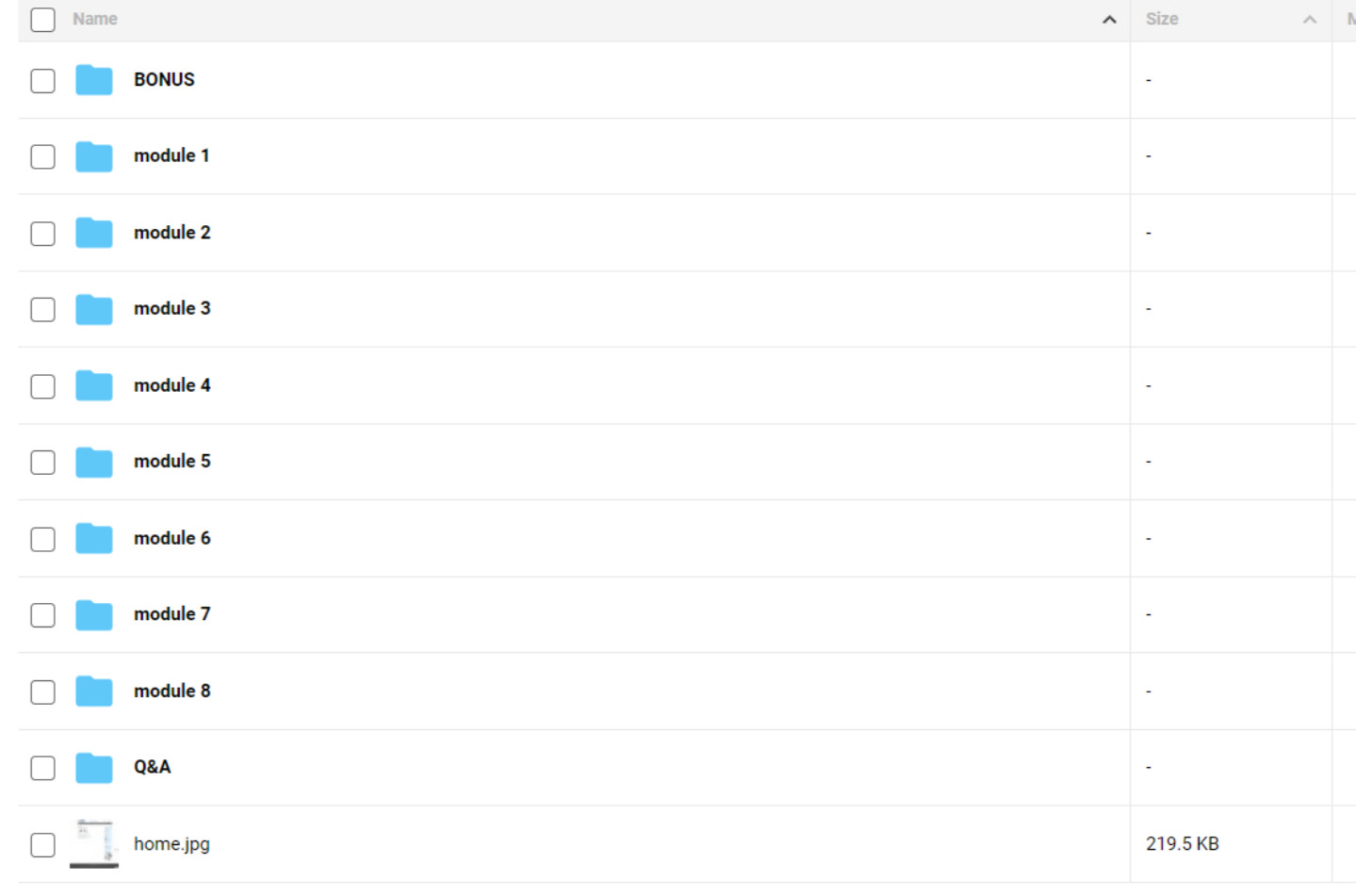1356x896 pixels.
Task: Check the box next to module 4
Action: point(43,386)
